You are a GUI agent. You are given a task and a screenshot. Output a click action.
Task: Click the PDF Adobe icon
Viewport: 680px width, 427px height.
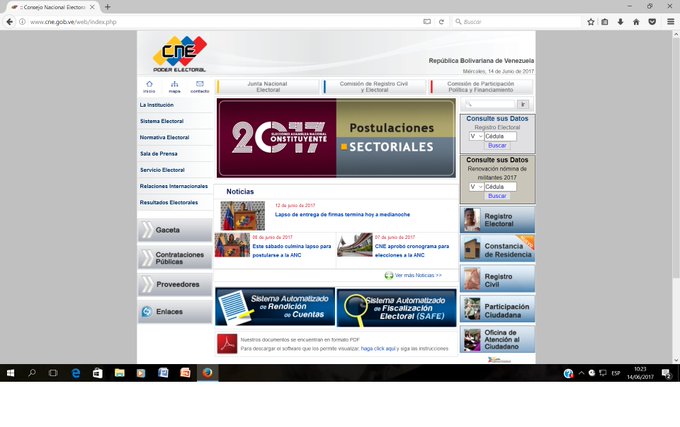click(227, 343)
